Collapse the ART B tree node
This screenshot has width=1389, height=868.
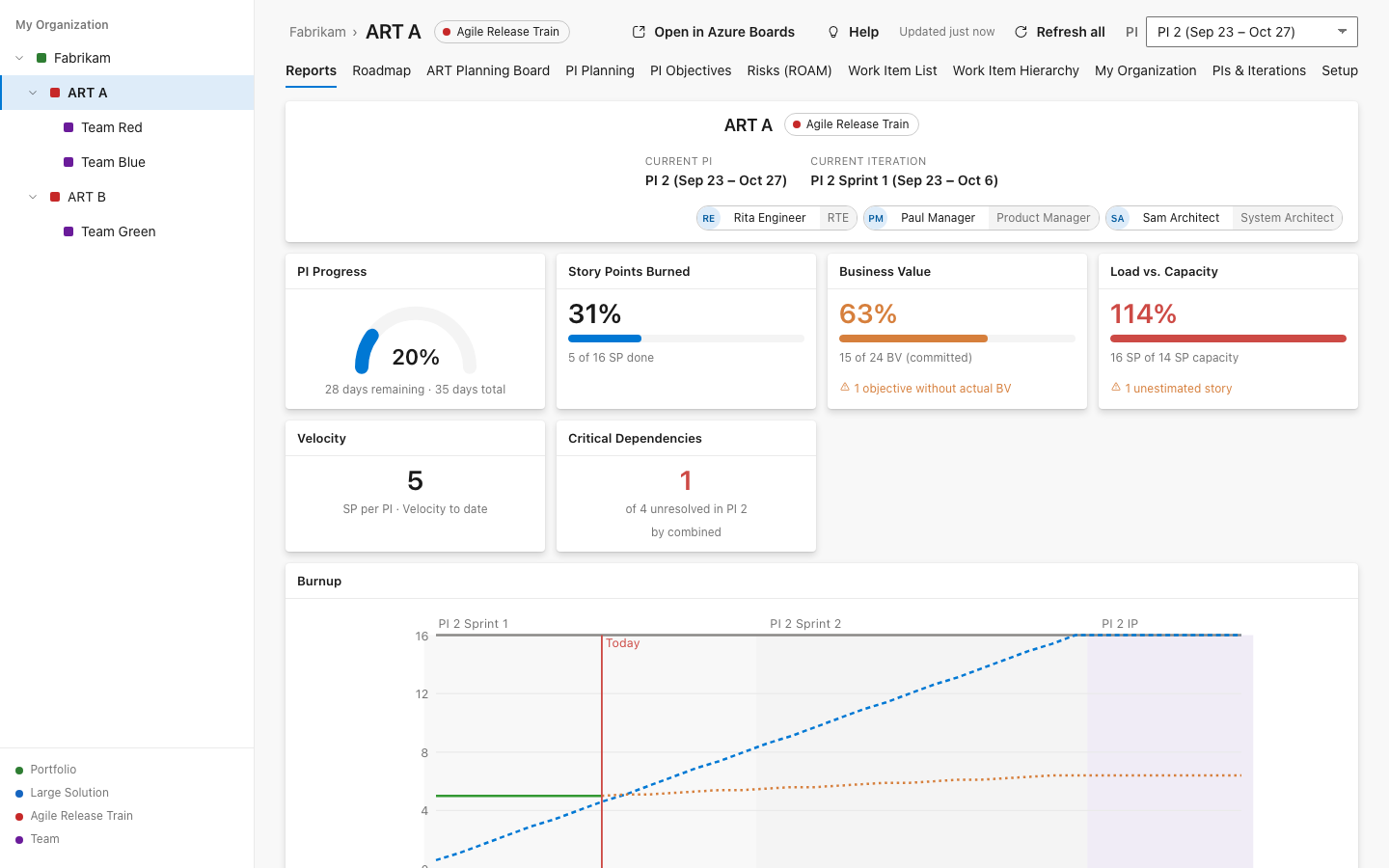33,197
